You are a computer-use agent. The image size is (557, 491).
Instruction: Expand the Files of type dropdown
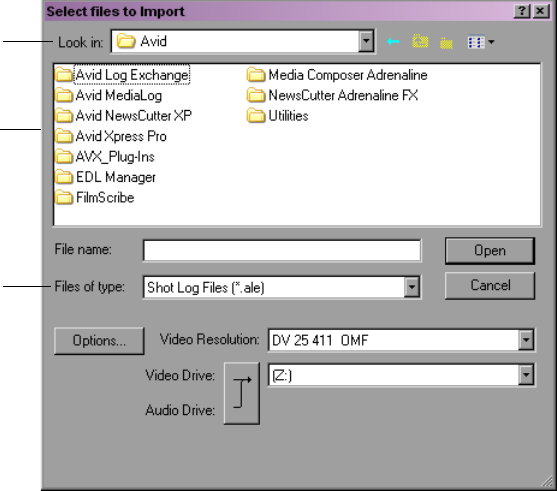click(x=412, y=287)
